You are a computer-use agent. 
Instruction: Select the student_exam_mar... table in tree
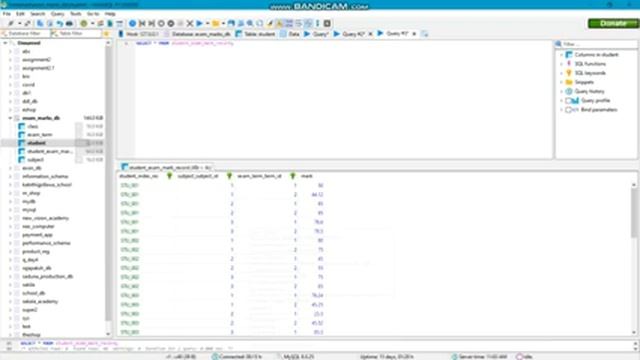click(x=50, y=151)
